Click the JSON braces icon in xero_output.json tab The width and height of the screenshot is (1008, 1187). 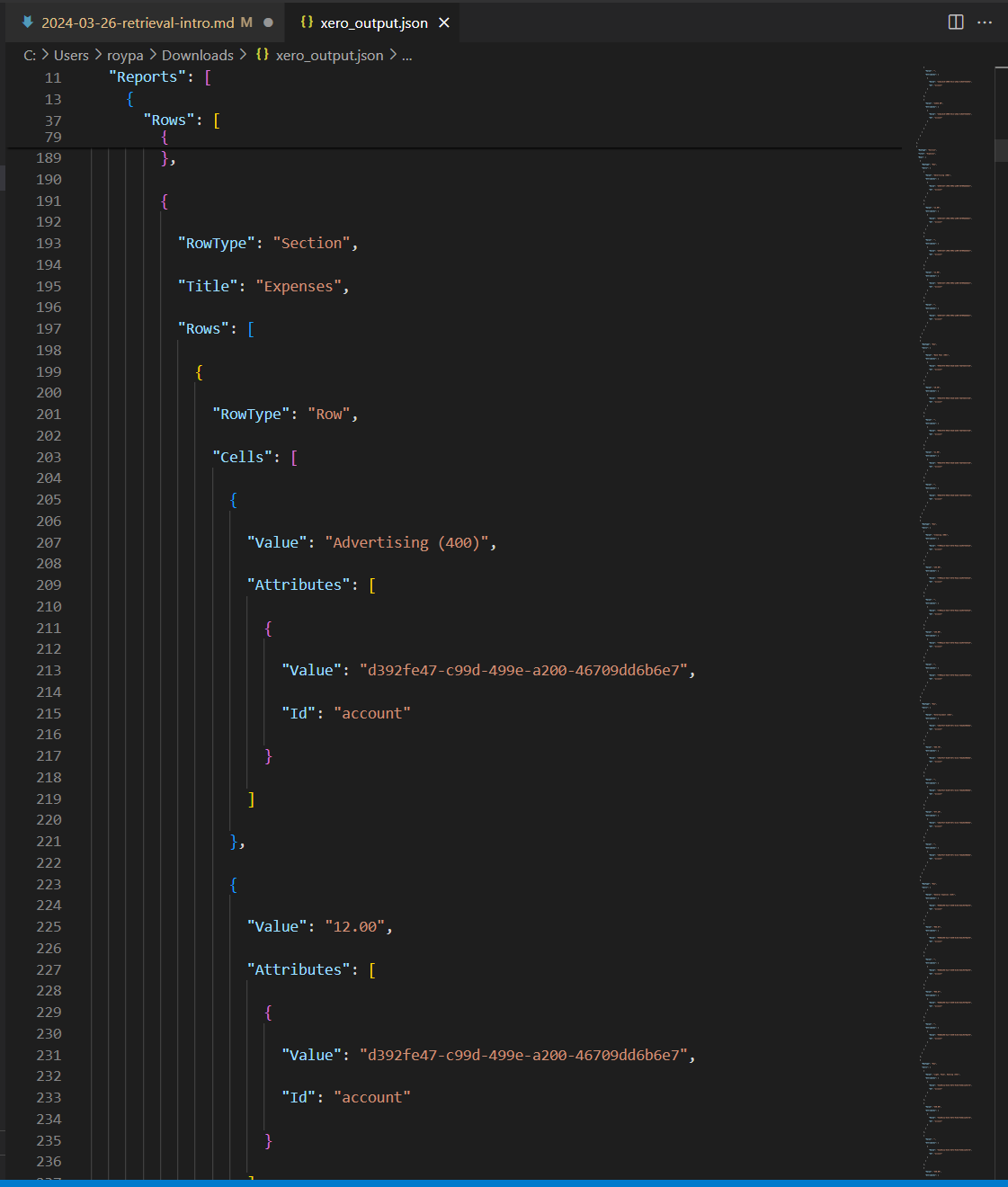pos(307,22)
